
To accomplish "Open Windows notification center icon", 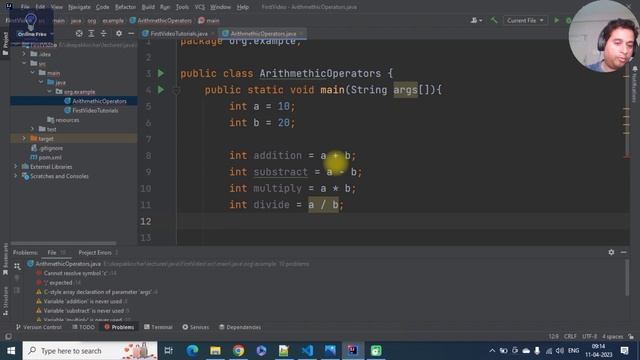I will 624,351.
